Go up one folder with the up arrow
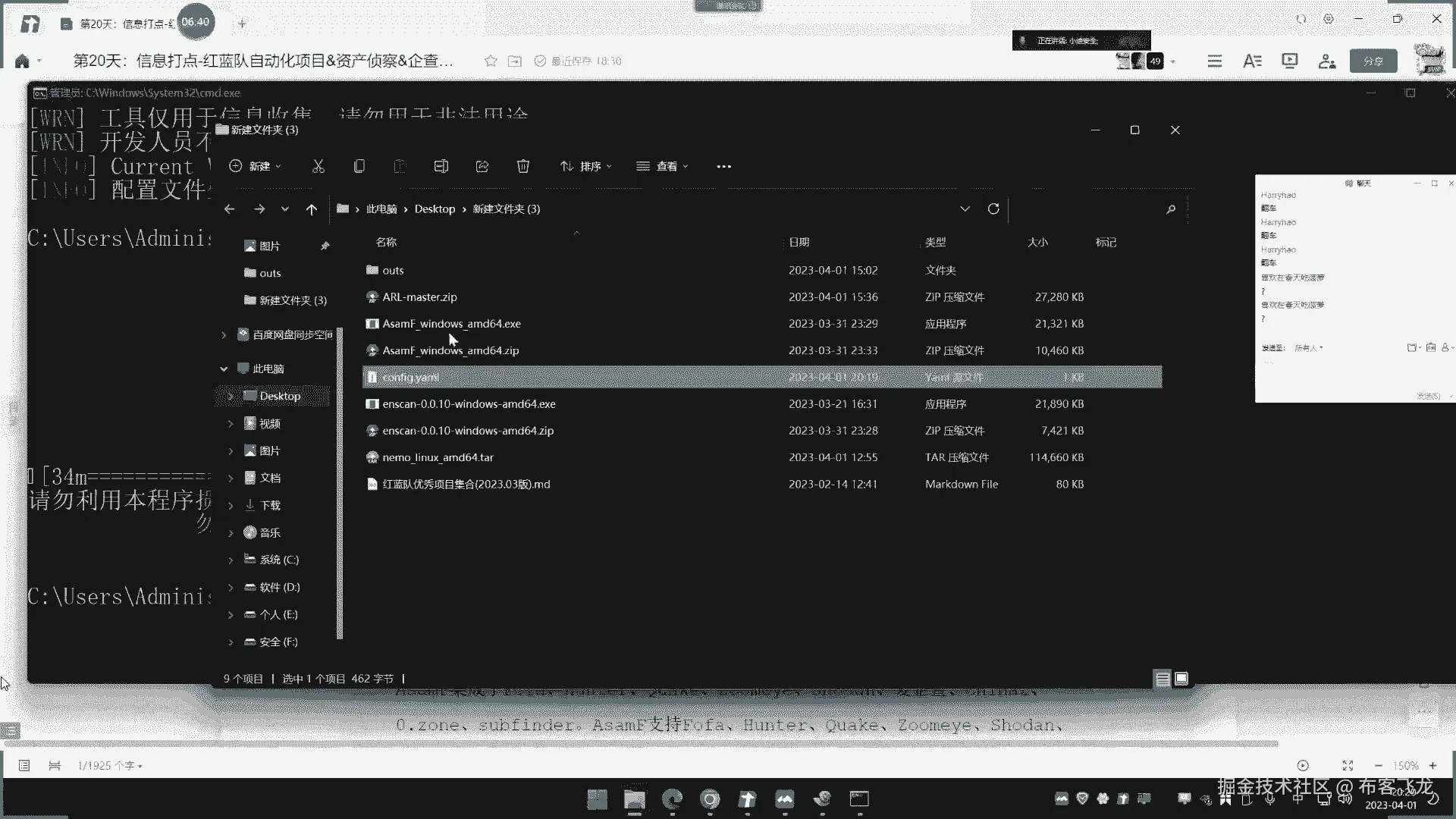The width and height of the screenshot is (1456, 819). (312, 209)
